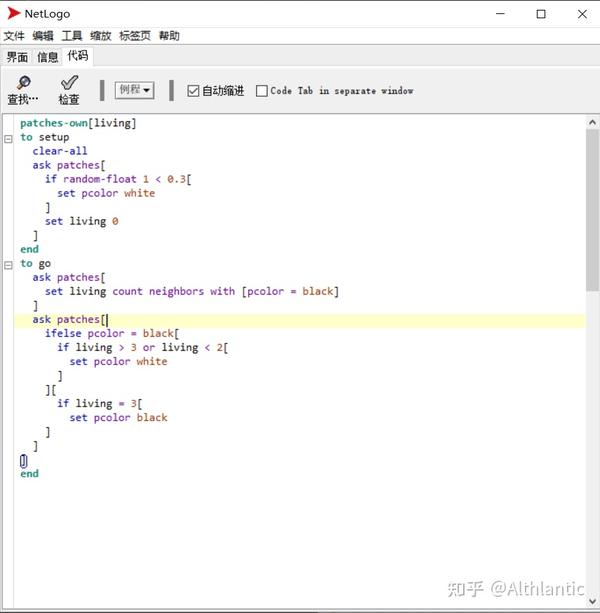This screenshot has width=600, height=613.
Task: Click the NetLogo red arrow logo
Action: point(13,13)
